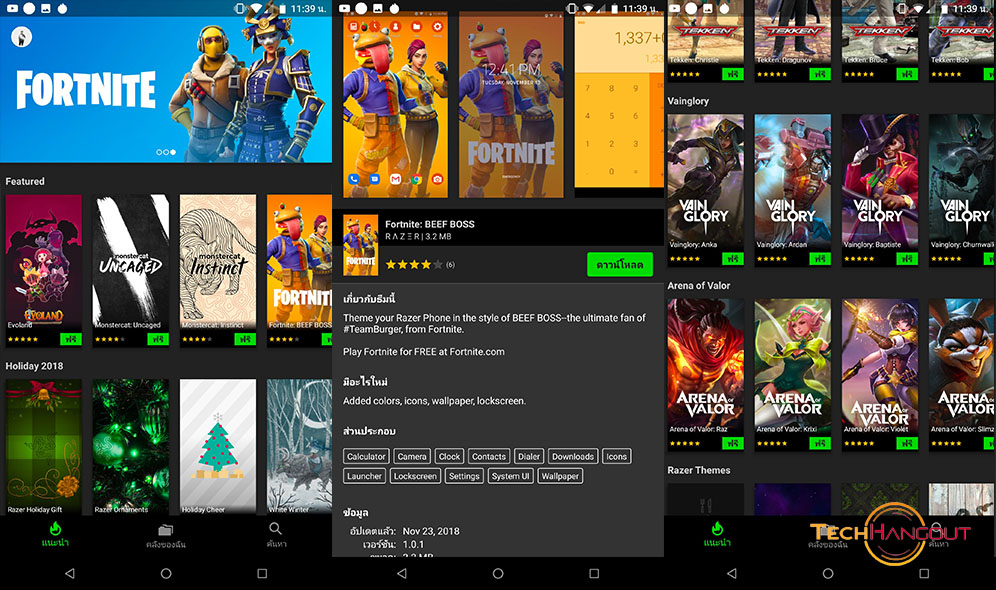Open recent apps square on Featured screen

[262, 573]
